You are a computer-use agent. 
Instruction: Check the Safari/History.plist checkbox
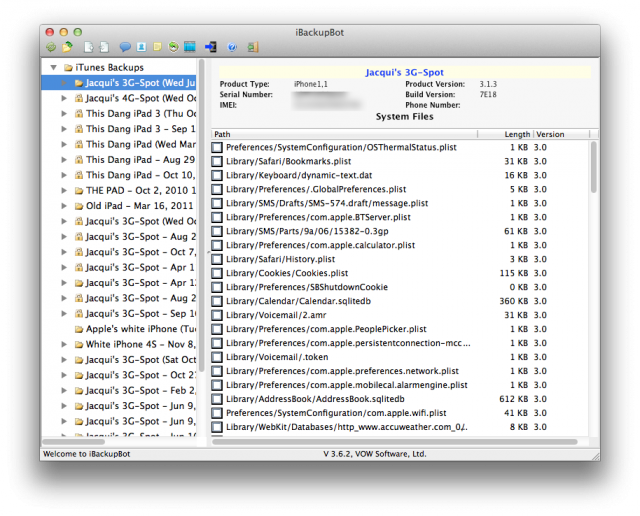click(217, 259)
